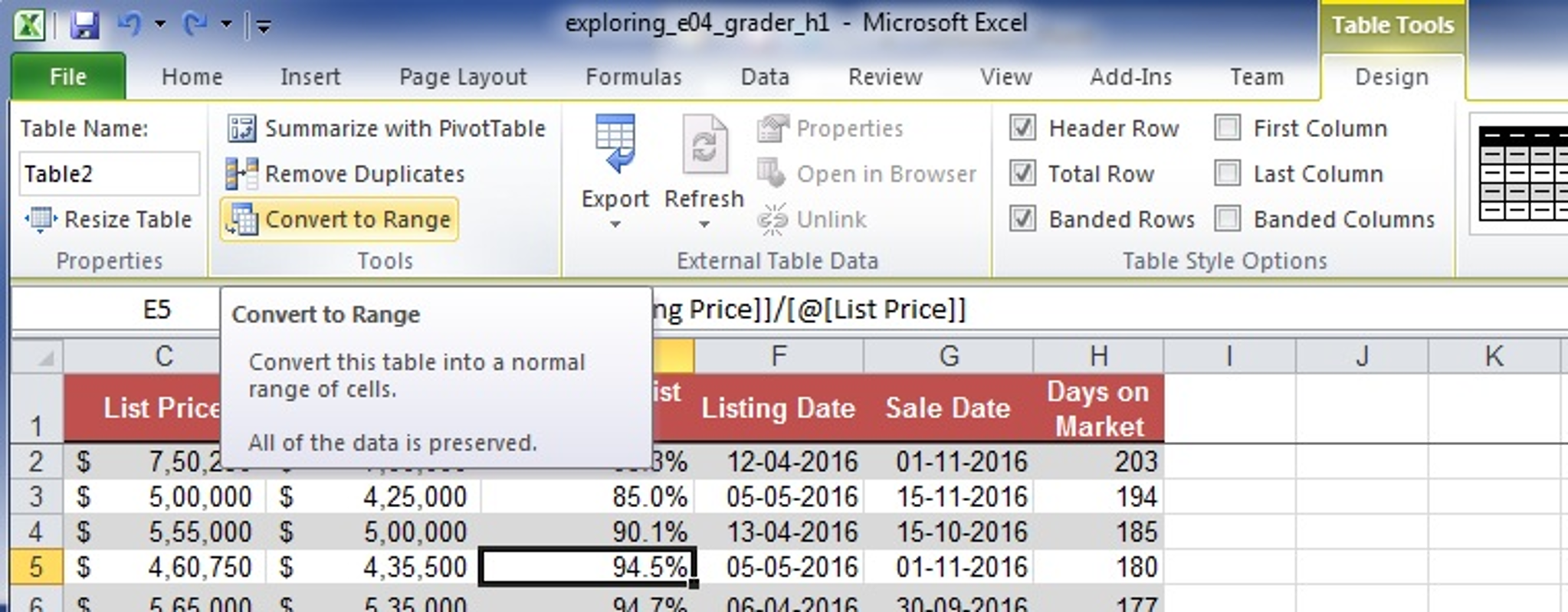Click the Excel application icon
The image size is (1568, 612).
[x=29, y=25]
